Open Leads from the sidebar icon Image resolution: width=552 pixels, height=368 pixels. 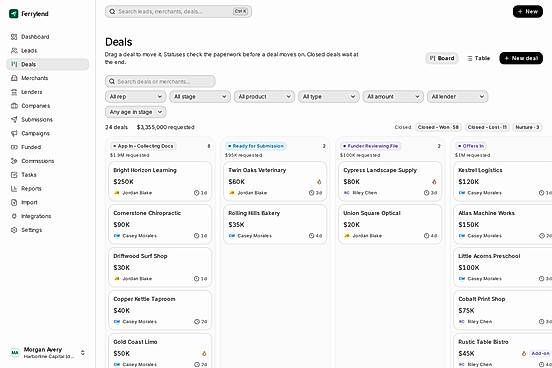pos(14,51)
